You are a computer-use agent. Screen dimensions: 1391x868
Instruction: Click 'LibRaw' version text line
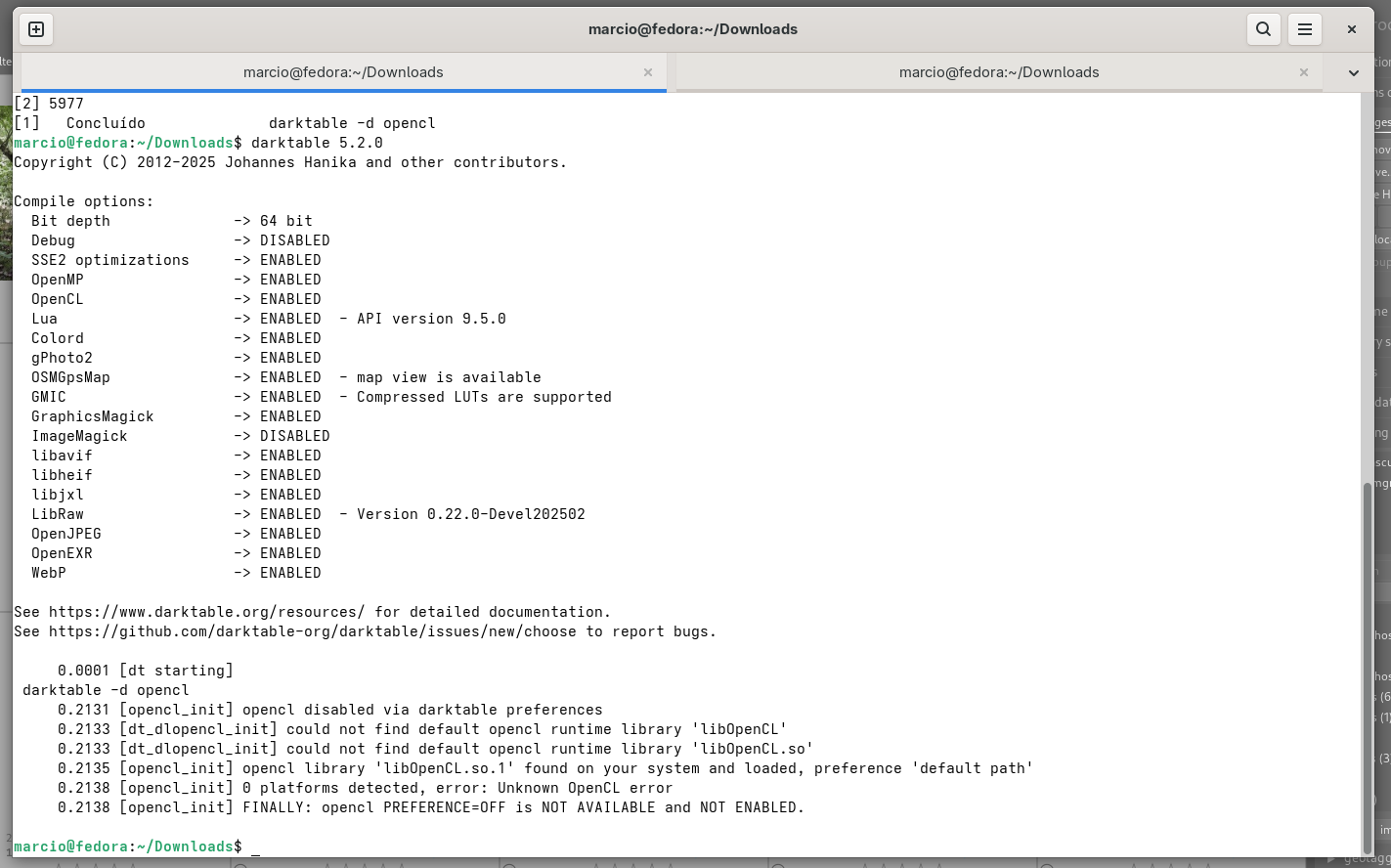308,514
